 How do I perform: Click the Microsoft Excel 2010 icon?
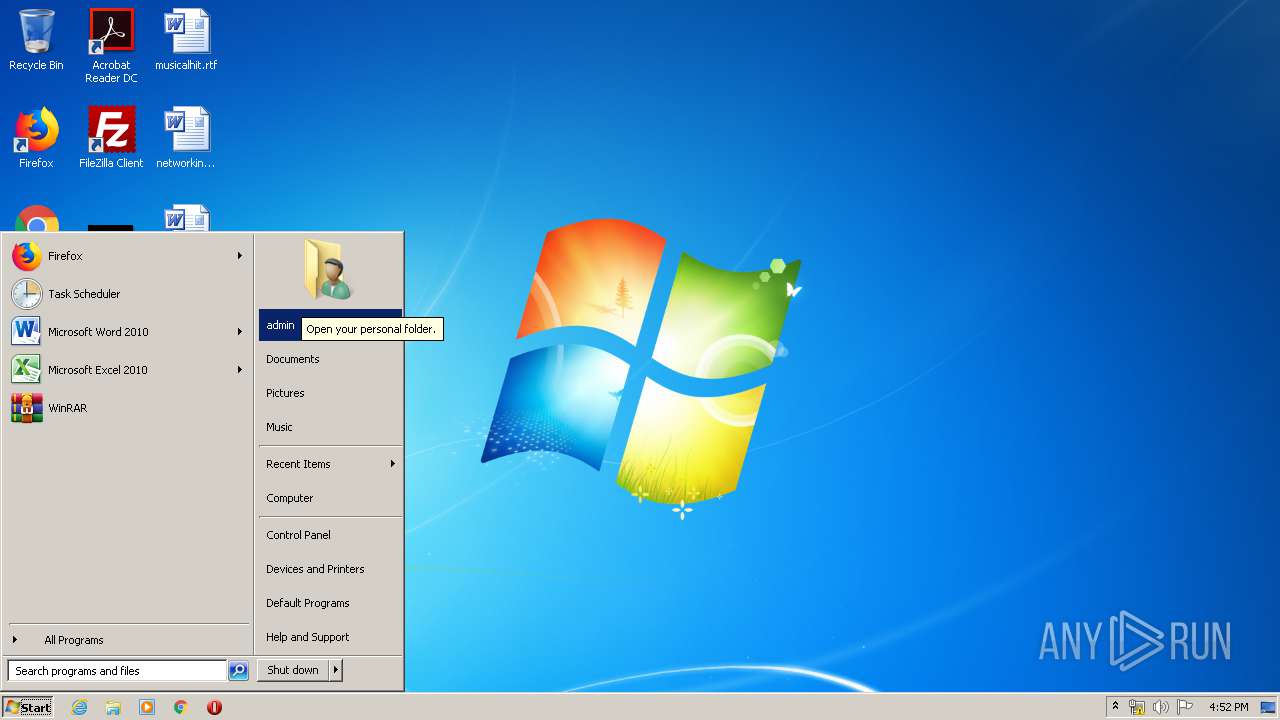[27, 370]
